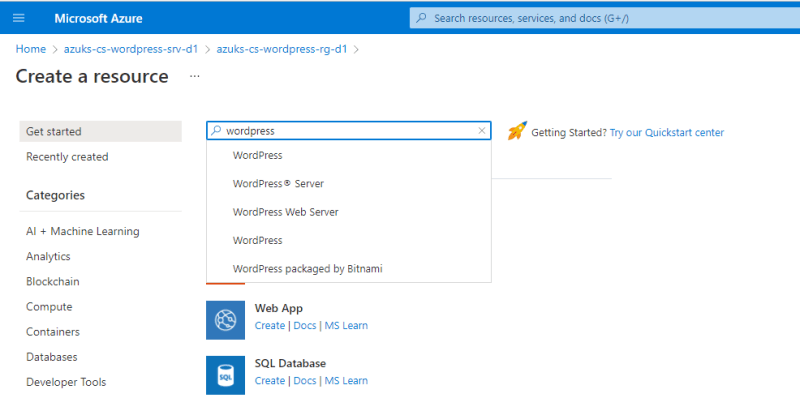Open Analytics category

pos(48,256)
